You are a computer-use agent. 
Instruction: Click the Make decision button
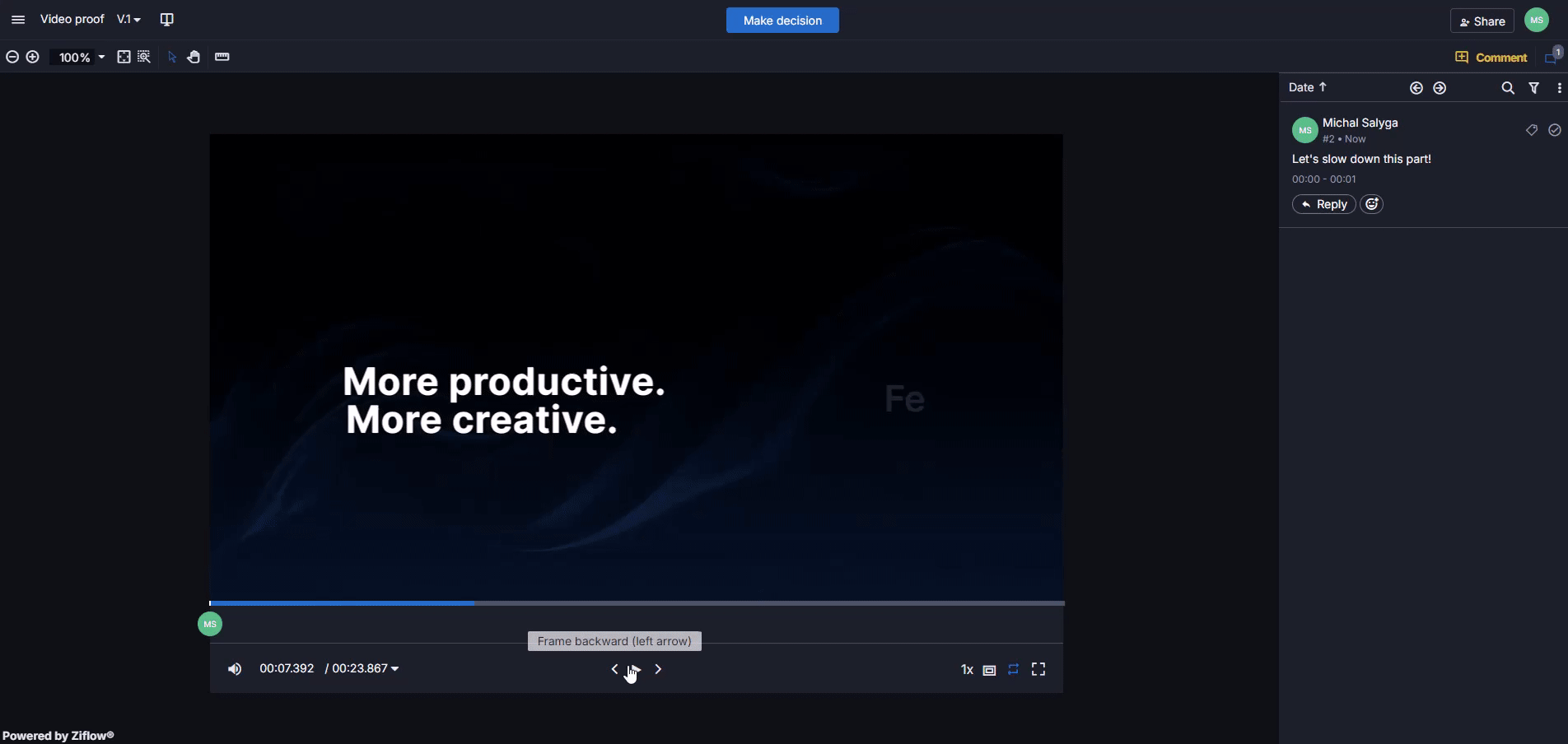(782, 21)
